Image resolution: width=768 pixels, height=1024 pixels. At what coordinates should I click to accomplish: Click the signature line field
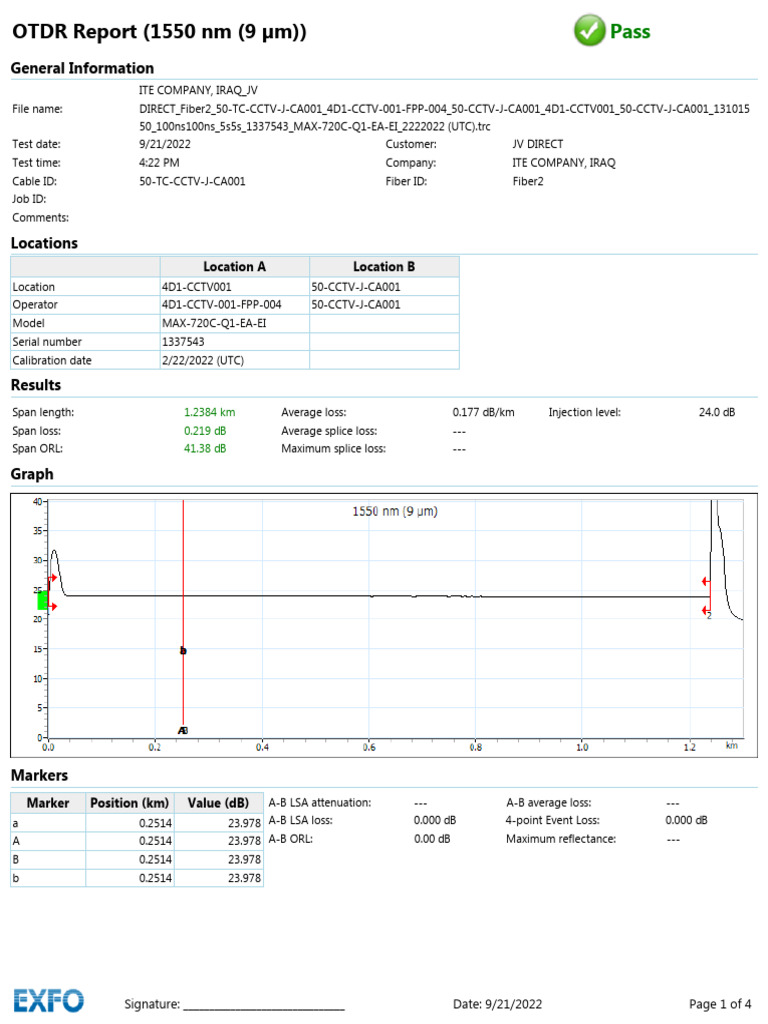(264, 1004)
